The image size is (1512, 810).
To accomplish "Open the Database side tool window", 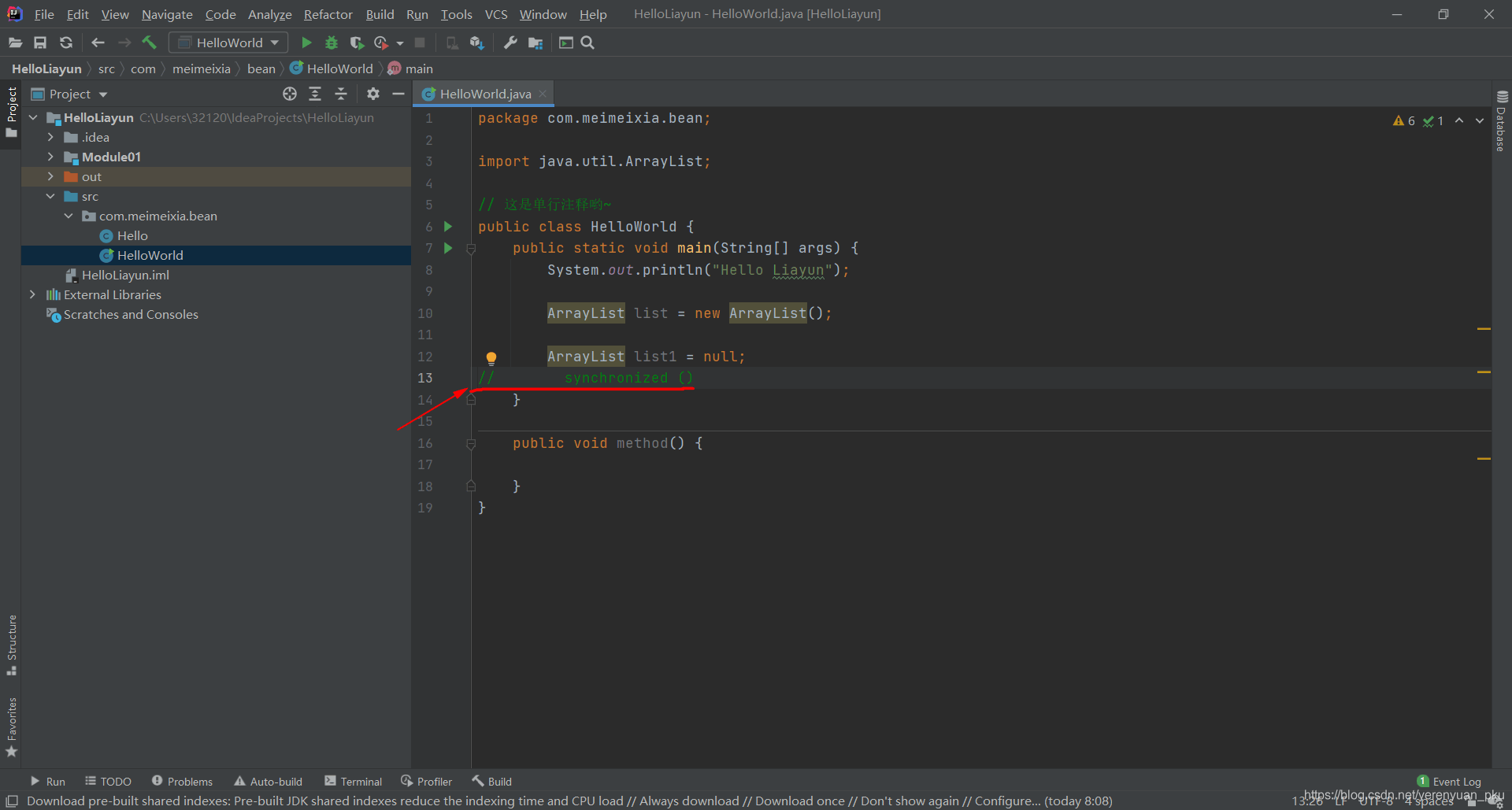I will (x=1502, y=122).
